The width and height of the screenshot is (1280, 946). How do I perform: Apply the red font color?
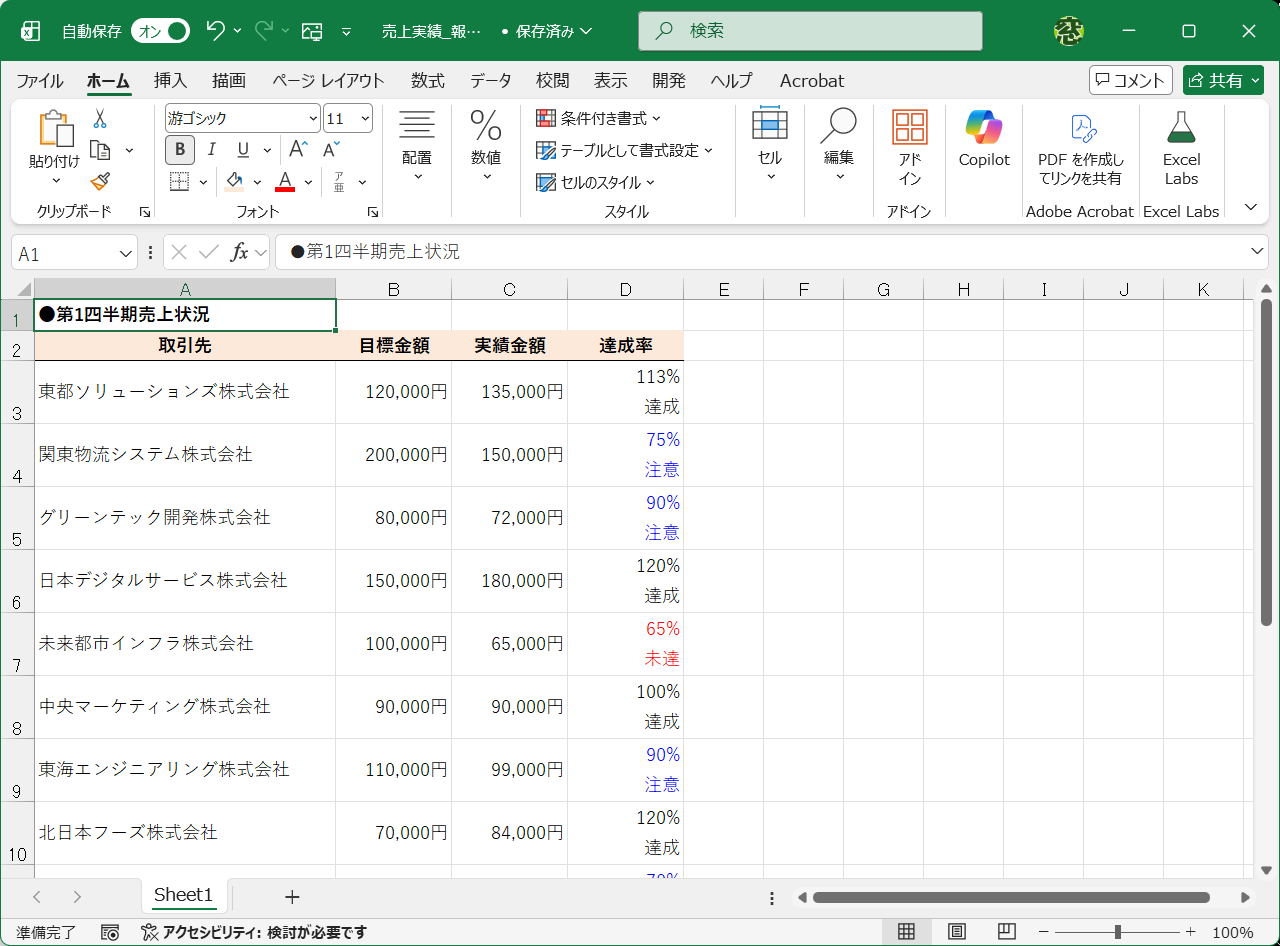click(x=285, y=182)
